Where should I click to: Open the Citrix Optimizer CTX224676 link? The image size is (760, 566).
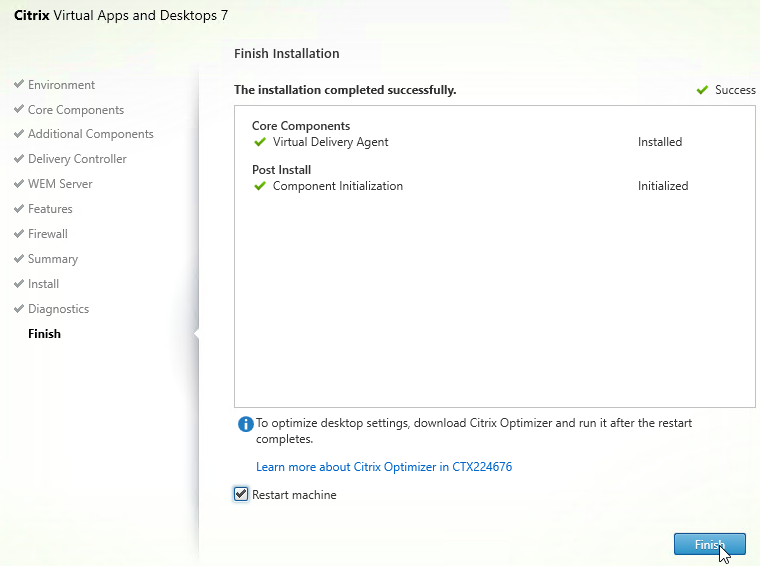pos(384,467)
